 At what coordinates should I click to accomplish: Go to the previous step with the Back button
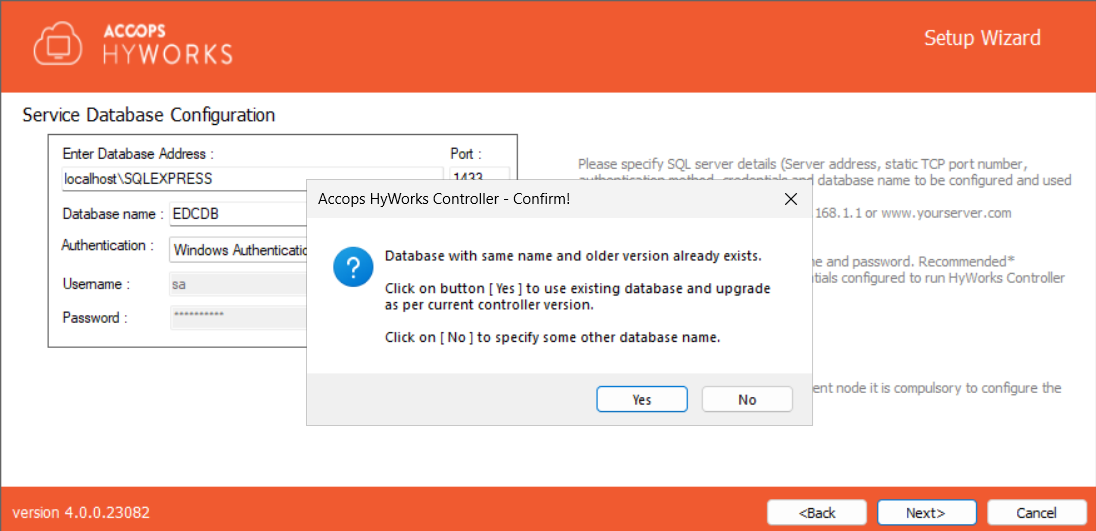pos(817,512)
